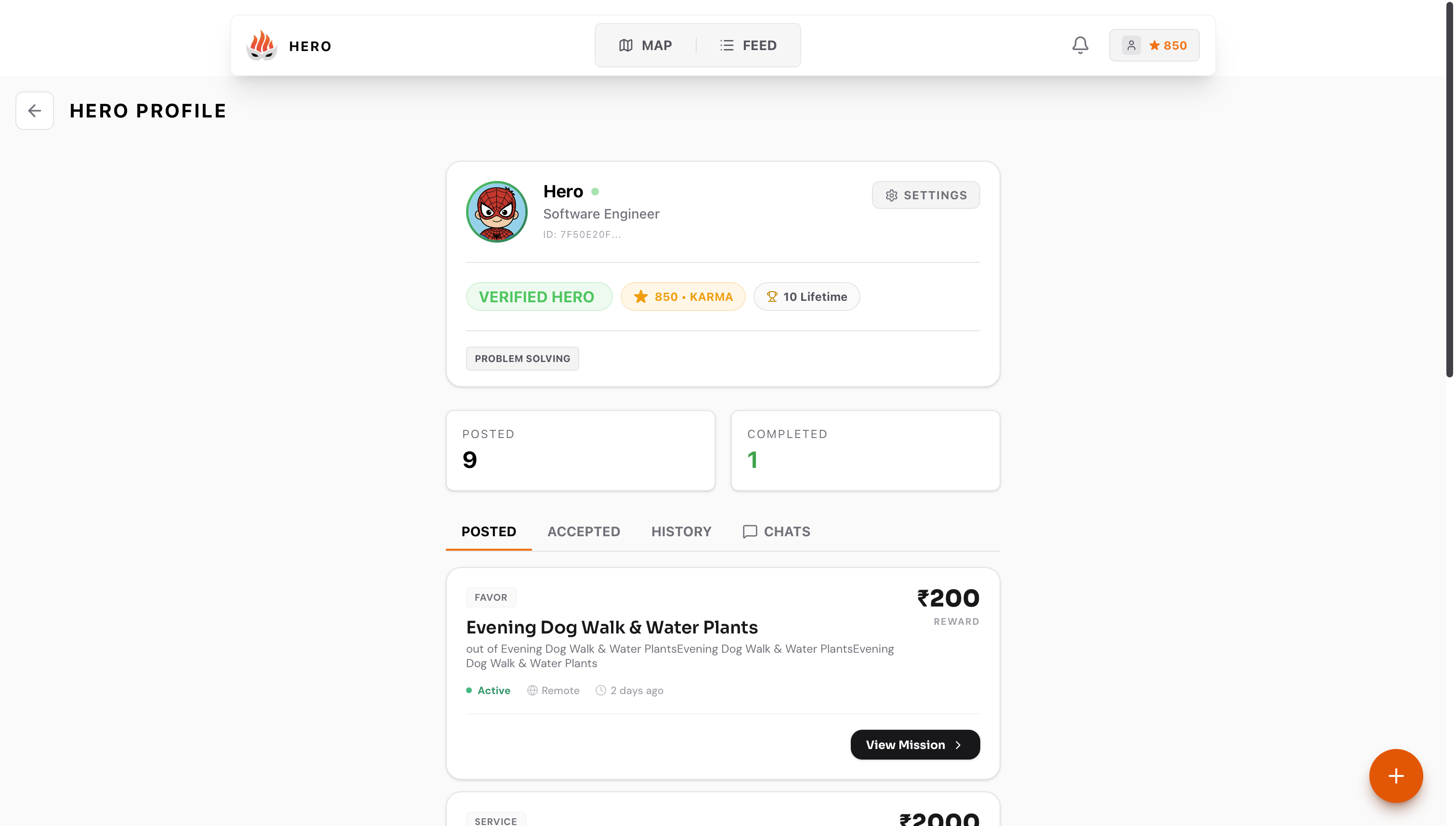This screenshot has width=1456, height=826.
Task: Click the View Mission button
Action: [914, 744]
